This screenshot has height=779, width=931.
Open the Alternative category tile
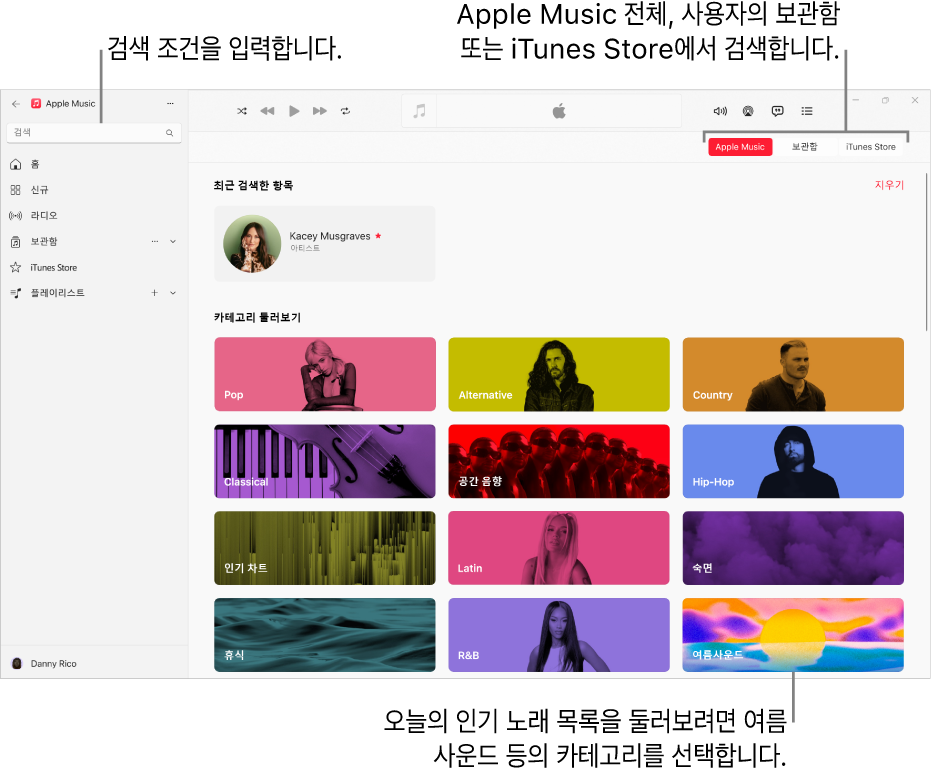(x=559, y=375)
